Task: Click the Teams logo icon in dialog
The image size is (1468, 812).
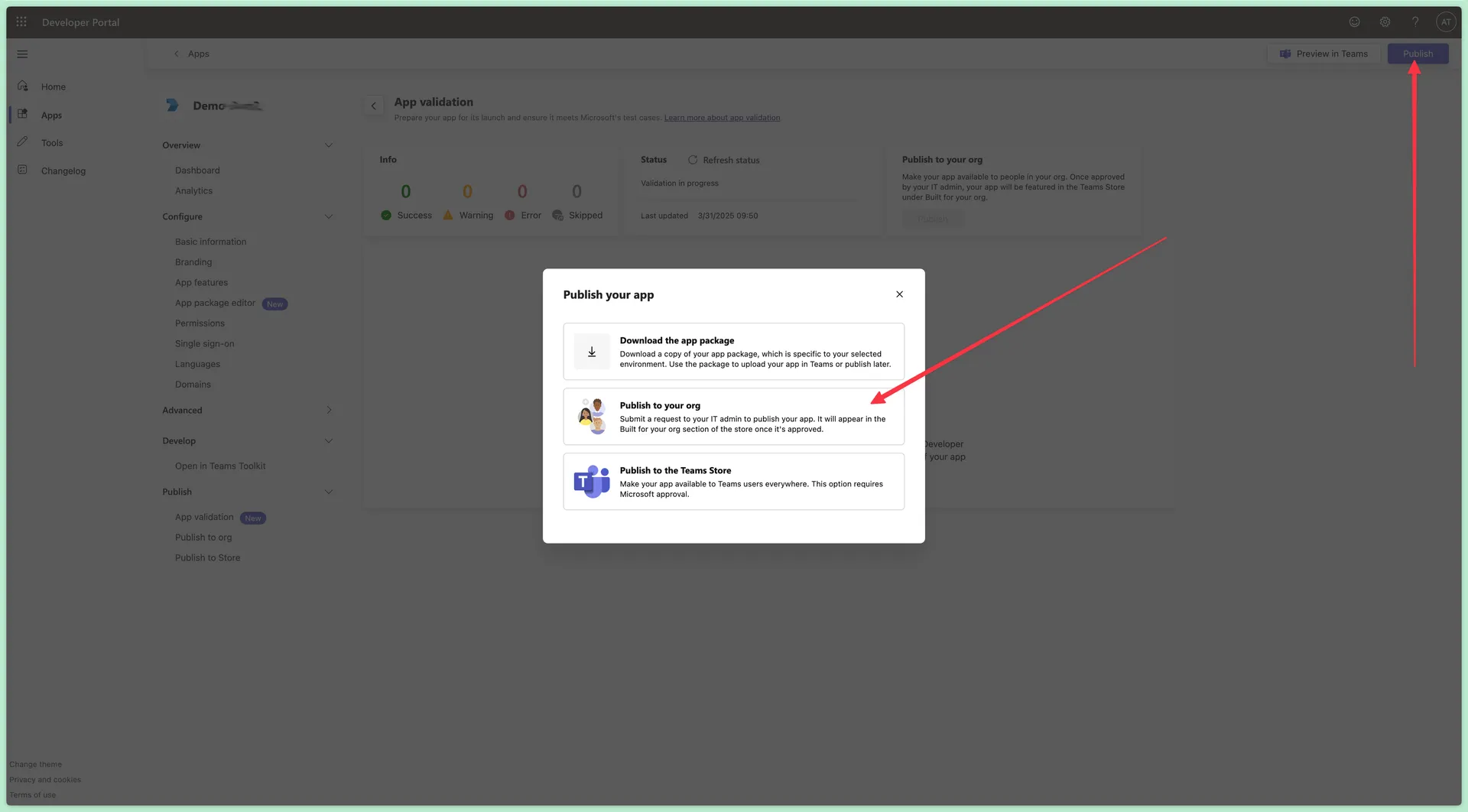Action: [x=592, y=482]
